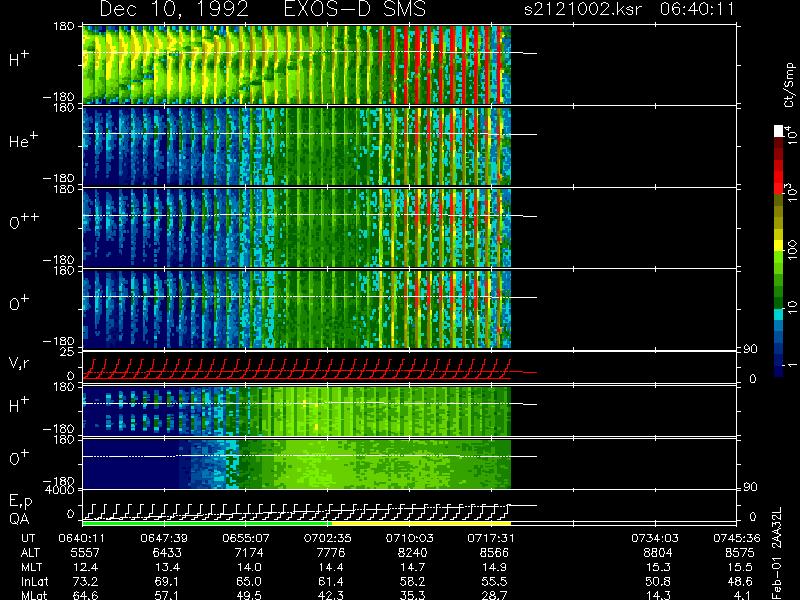
Task: Click the 'QA' row label
Action: 19,519
